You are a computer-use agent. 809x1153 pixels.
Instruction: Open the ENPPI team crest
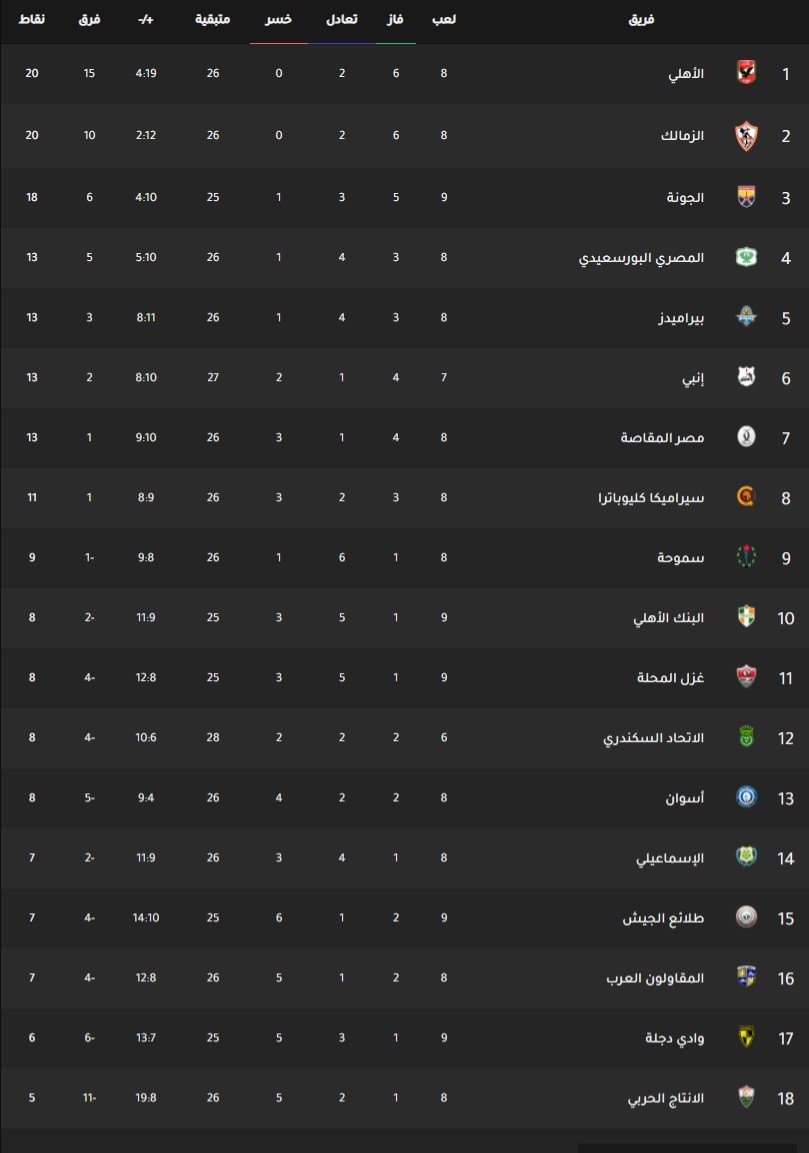pos(746,376)
